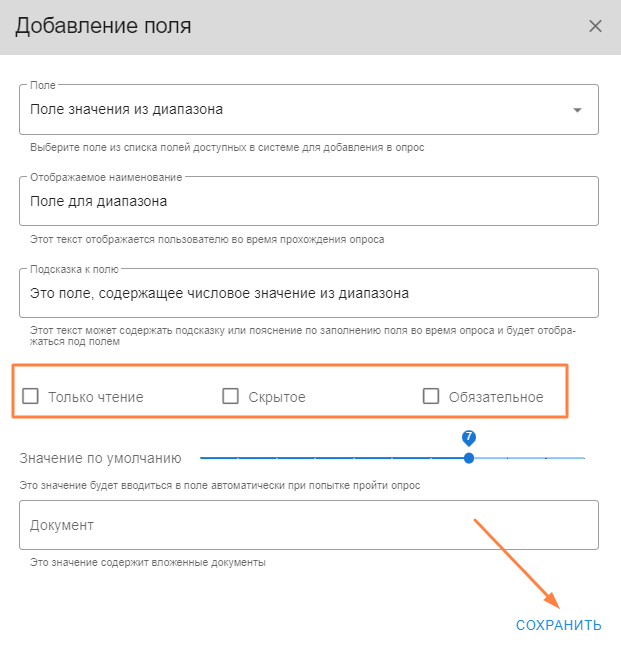This screenshot has width=621, height=648.
Task: Check the Обязательное checkbox box
Action: (x=431, y=397)
